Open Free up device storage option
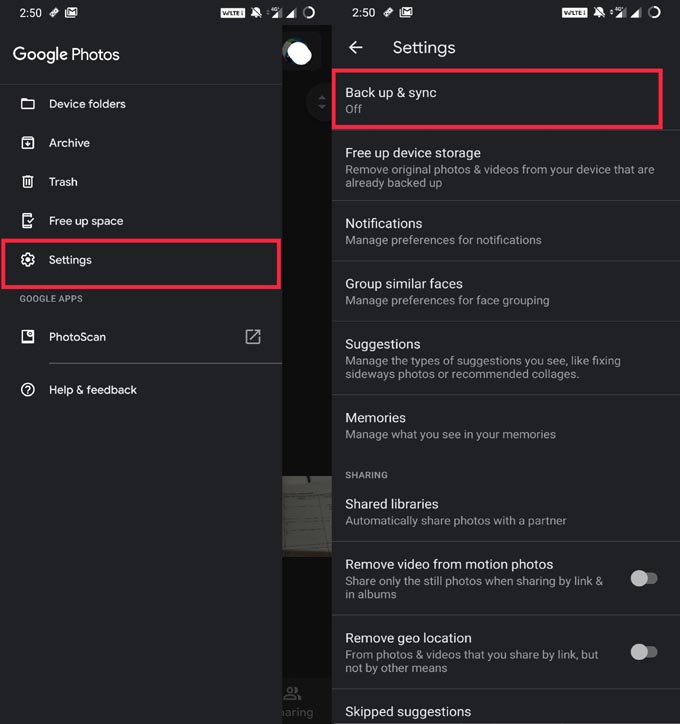The image size is (680, 724). coord(500,168)
